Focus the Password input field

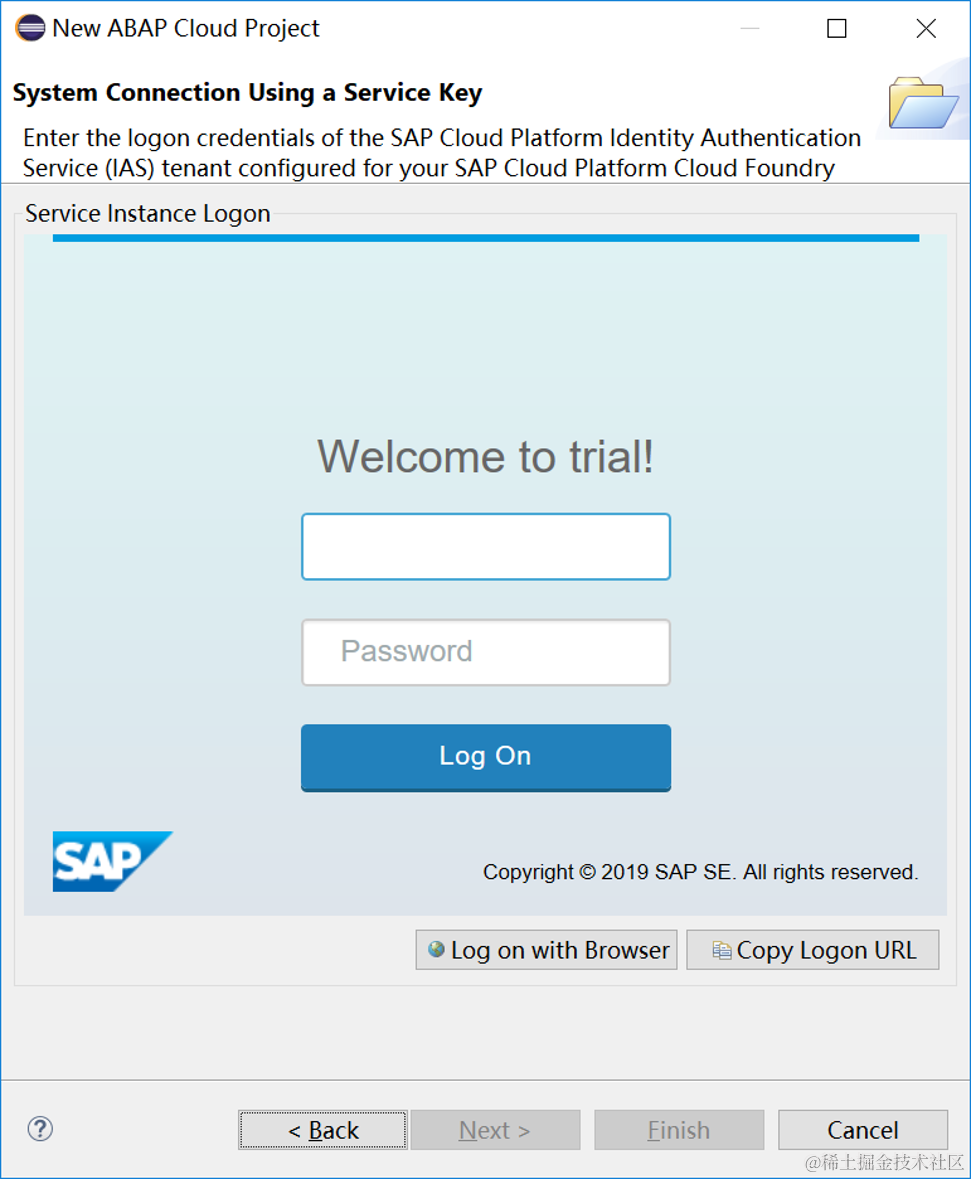tap(486, 652)
